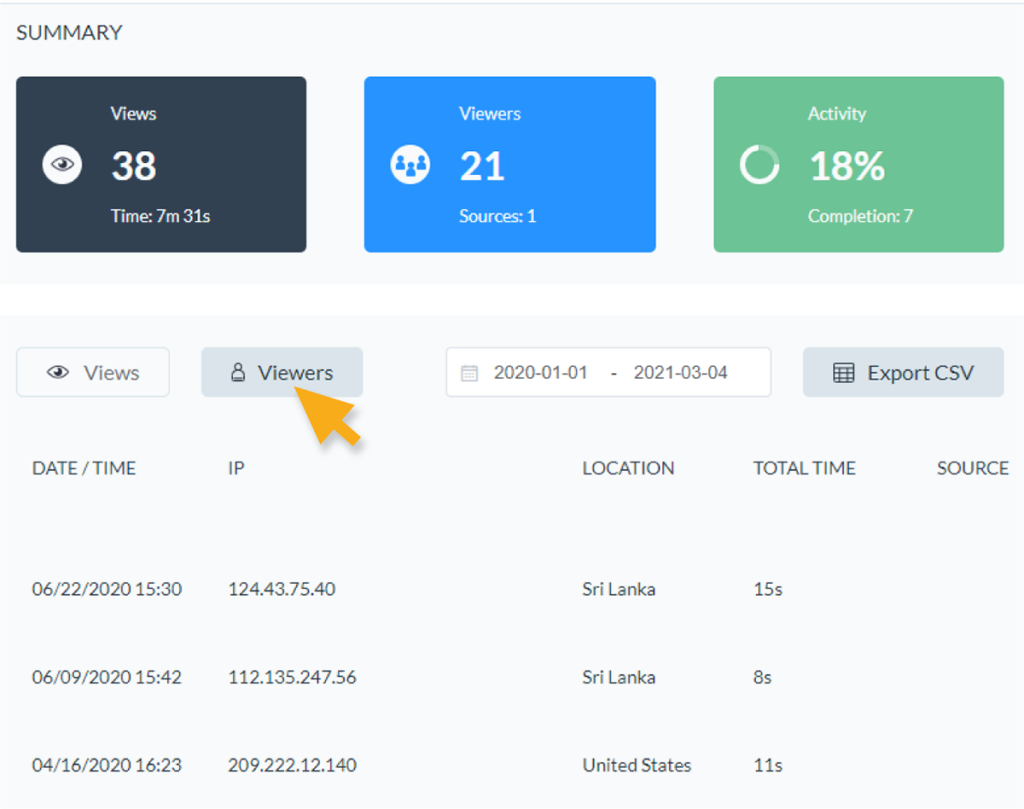Sort by the IP column header

236,468
